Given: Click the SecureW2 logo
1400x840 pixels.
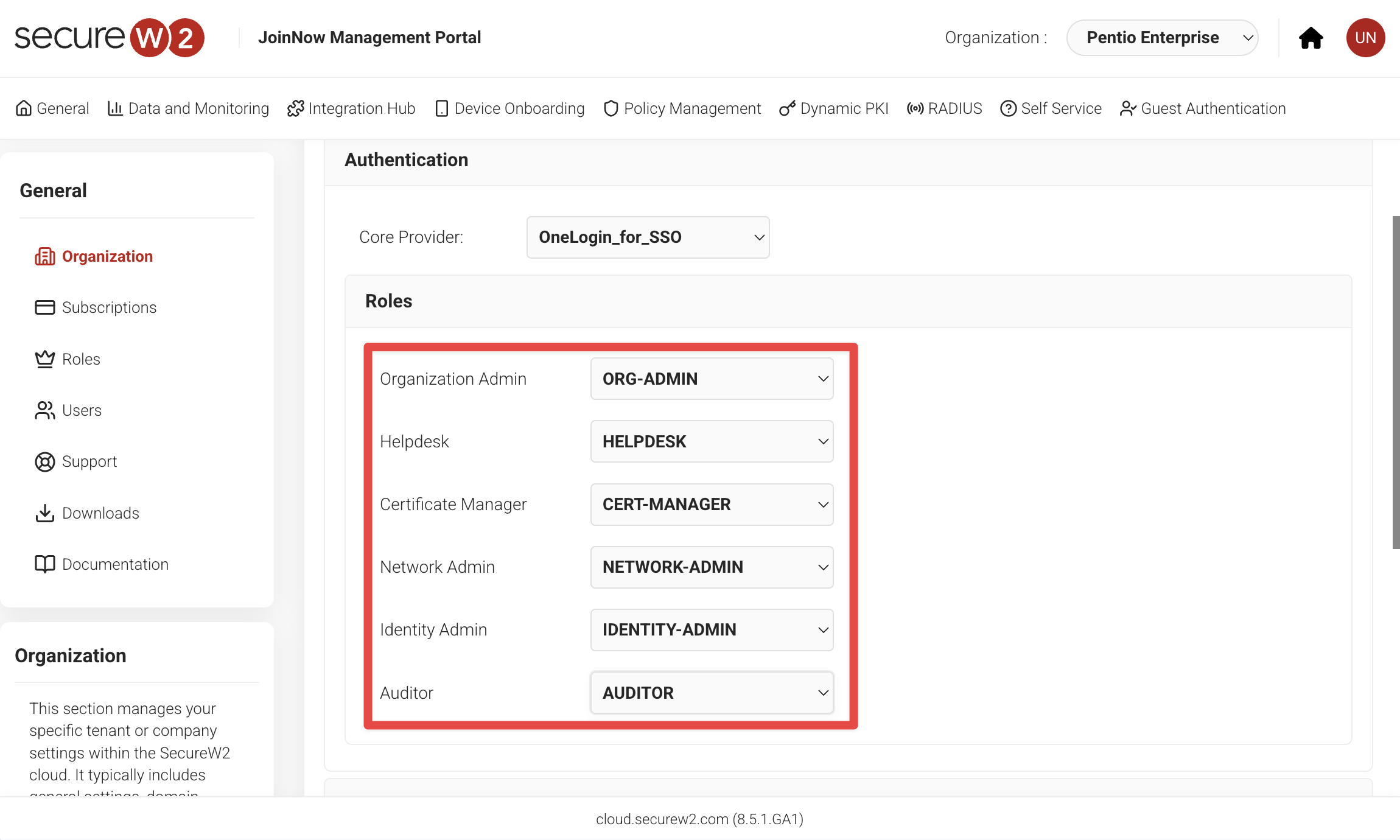Looking at the screenshot, I should (x=110, y=38).
